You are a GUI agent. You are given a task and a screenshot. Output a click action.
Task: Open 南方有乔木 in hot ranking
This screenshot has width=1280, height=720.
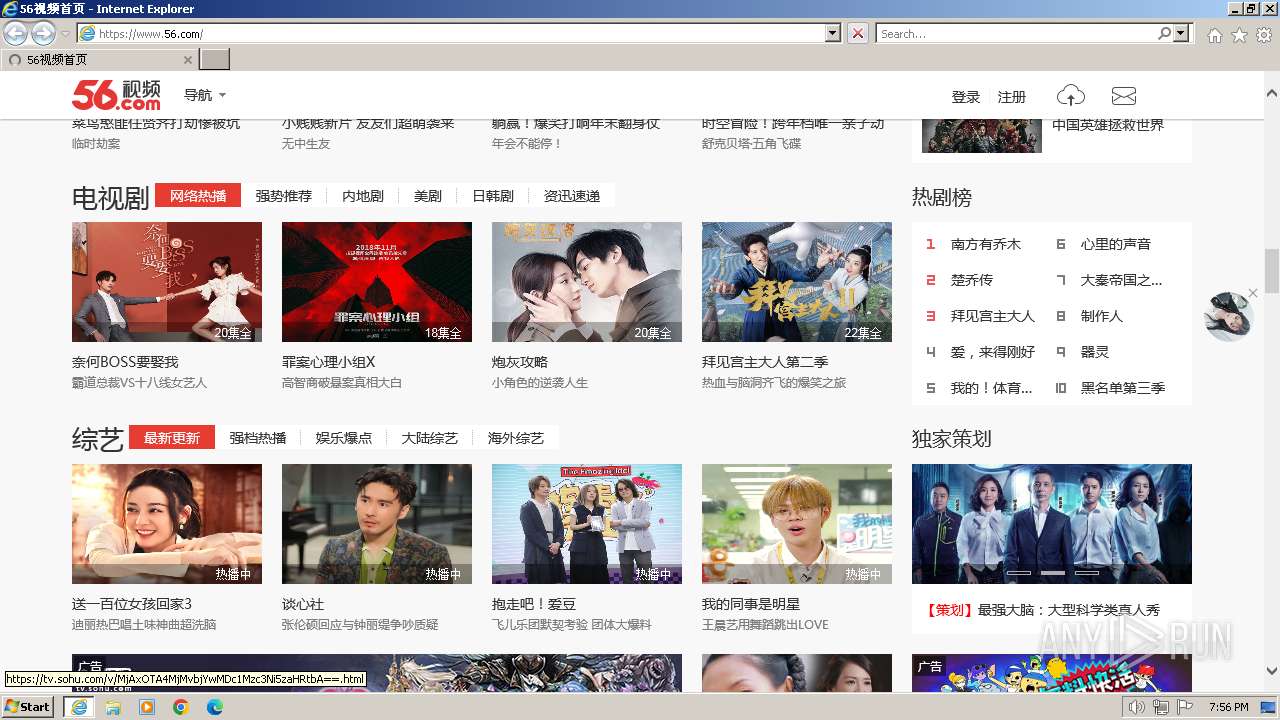(986, 244)
